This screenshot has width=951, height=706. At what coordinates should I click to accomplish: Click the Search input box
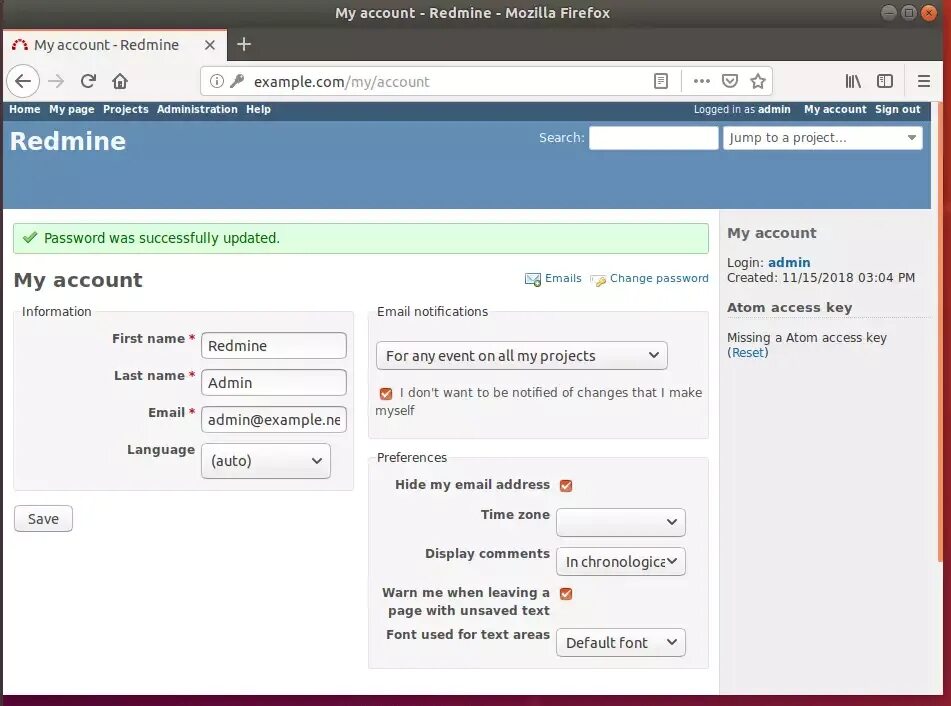pyautogui.click(x=653, y=138)
